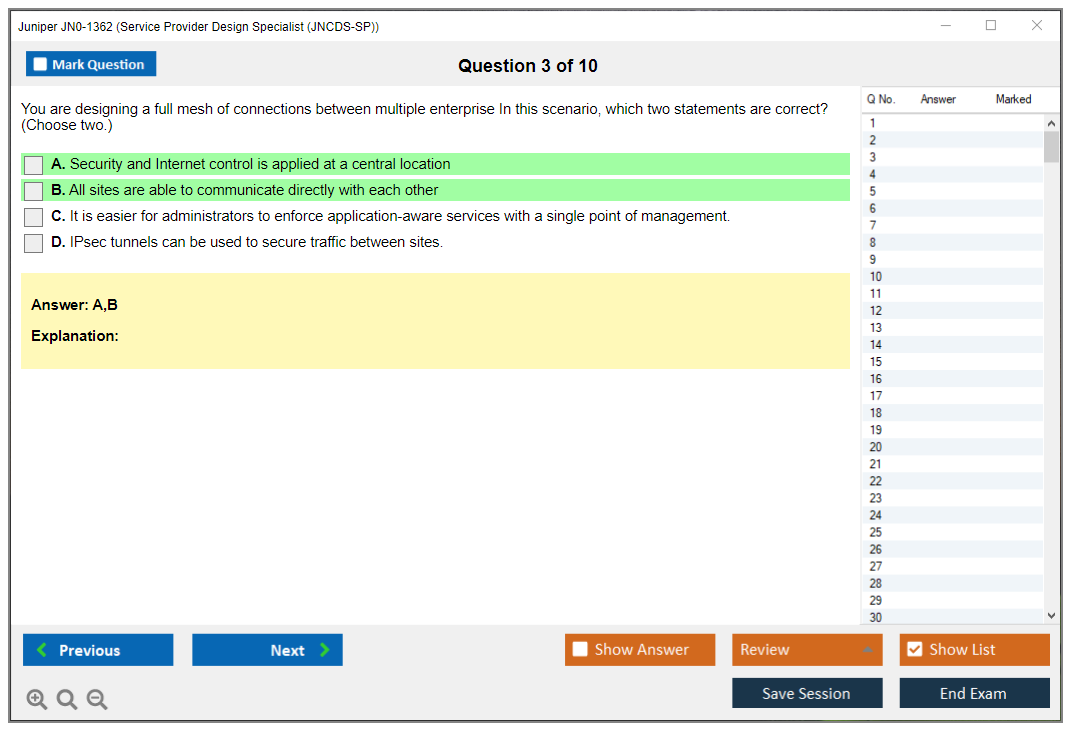The width and height of the screenshot is (1075, 735).
Task: Click the zoom in magnifier icon
Action: coord(37,700)
